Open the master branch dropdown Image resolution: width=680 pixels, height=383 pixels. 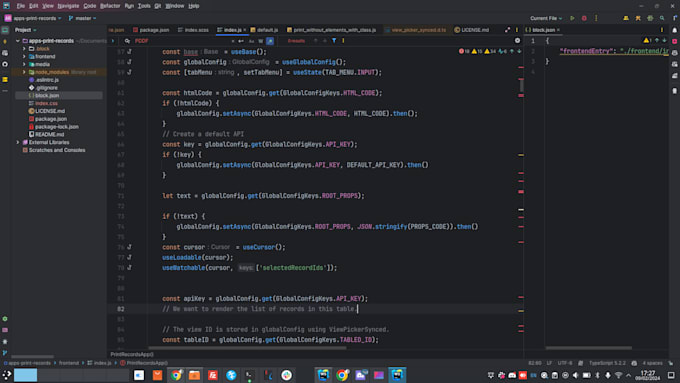click(x=82, y=18)
